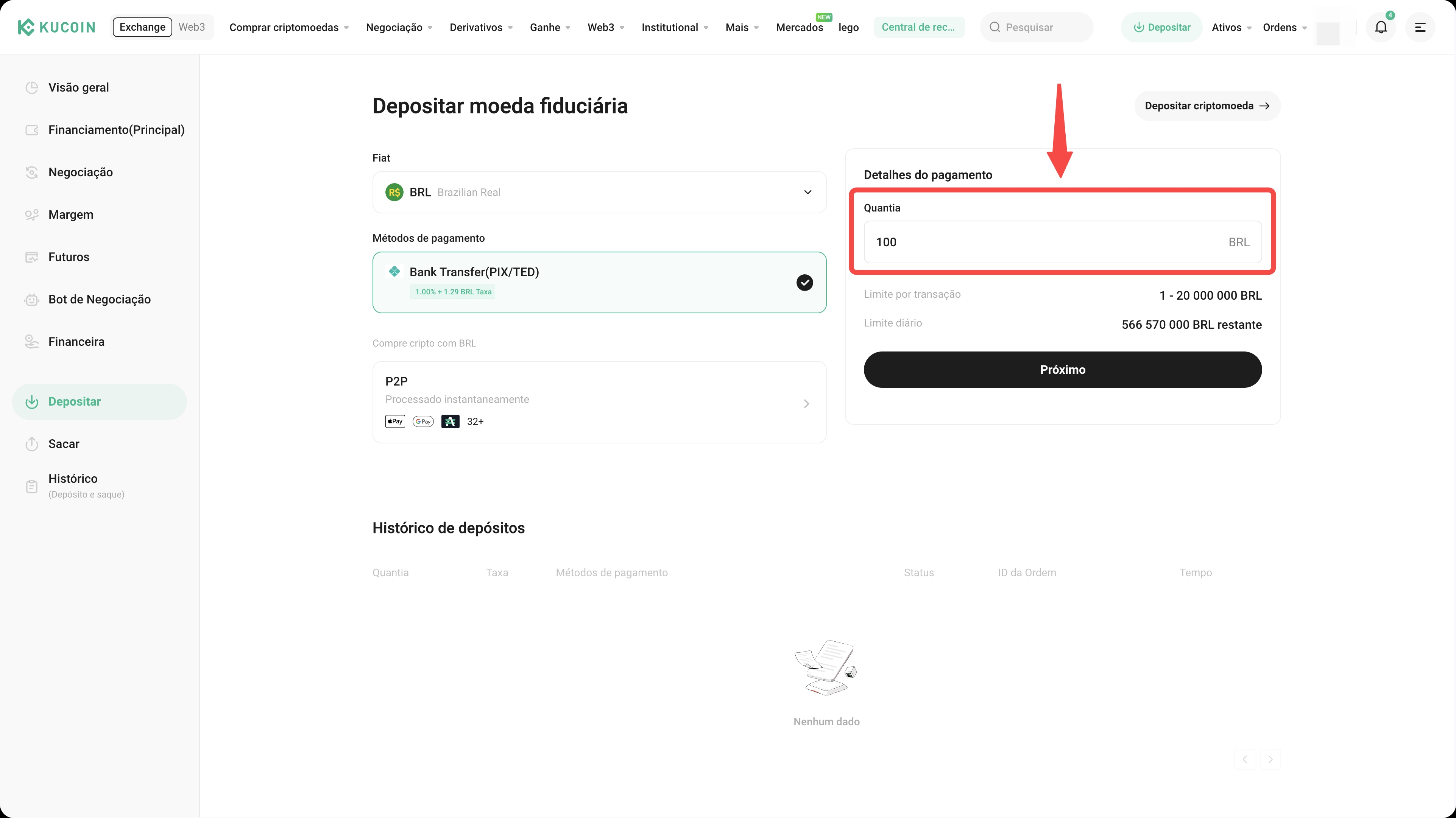Click the Quantia amount input field
This screenshot has height=818, width=1456.
click(x=1046, y=242)
